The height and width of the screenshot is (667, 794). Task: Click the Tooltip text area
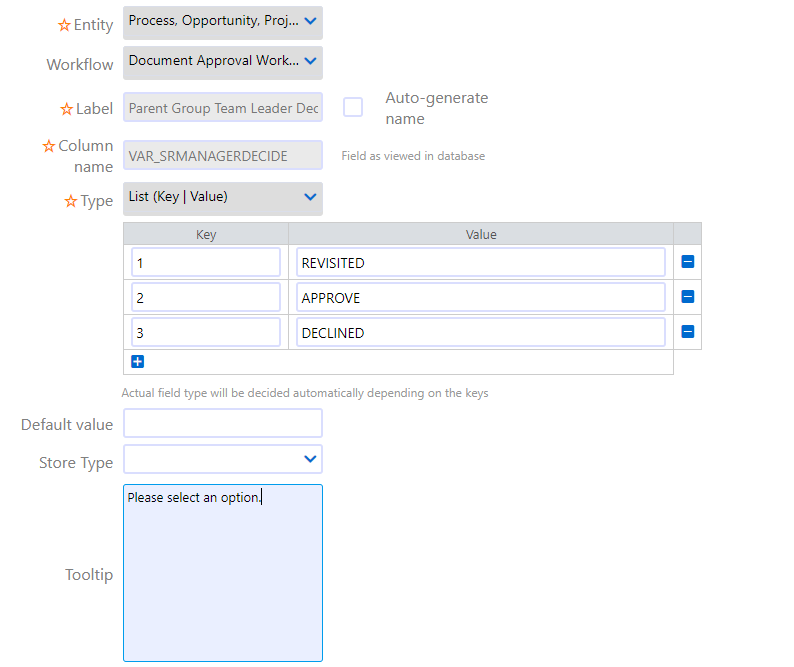pyautogui.click(x=223, y=573)
